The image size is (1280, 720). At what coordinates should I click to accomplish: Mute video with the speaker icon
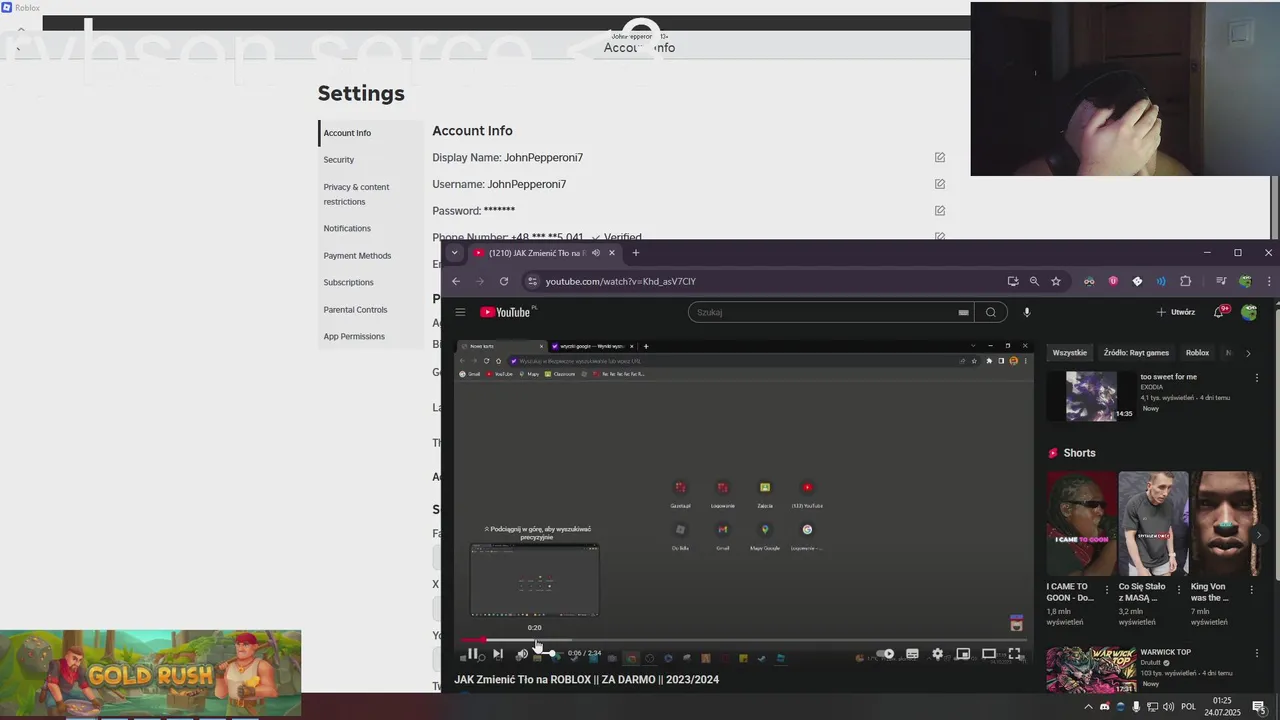click(x=522, y=654)
